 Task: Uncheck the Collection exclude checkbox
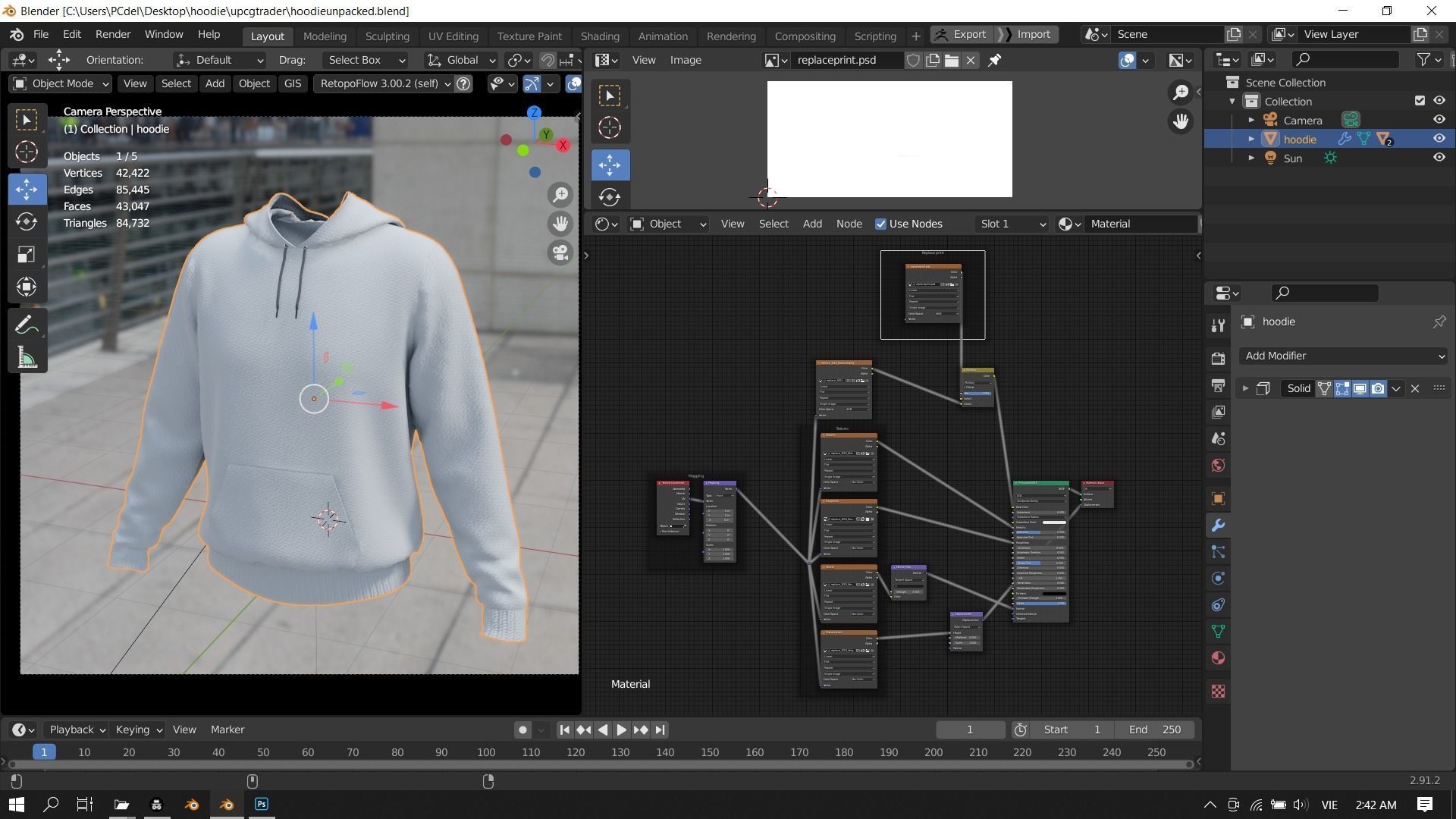[1420, 101]
